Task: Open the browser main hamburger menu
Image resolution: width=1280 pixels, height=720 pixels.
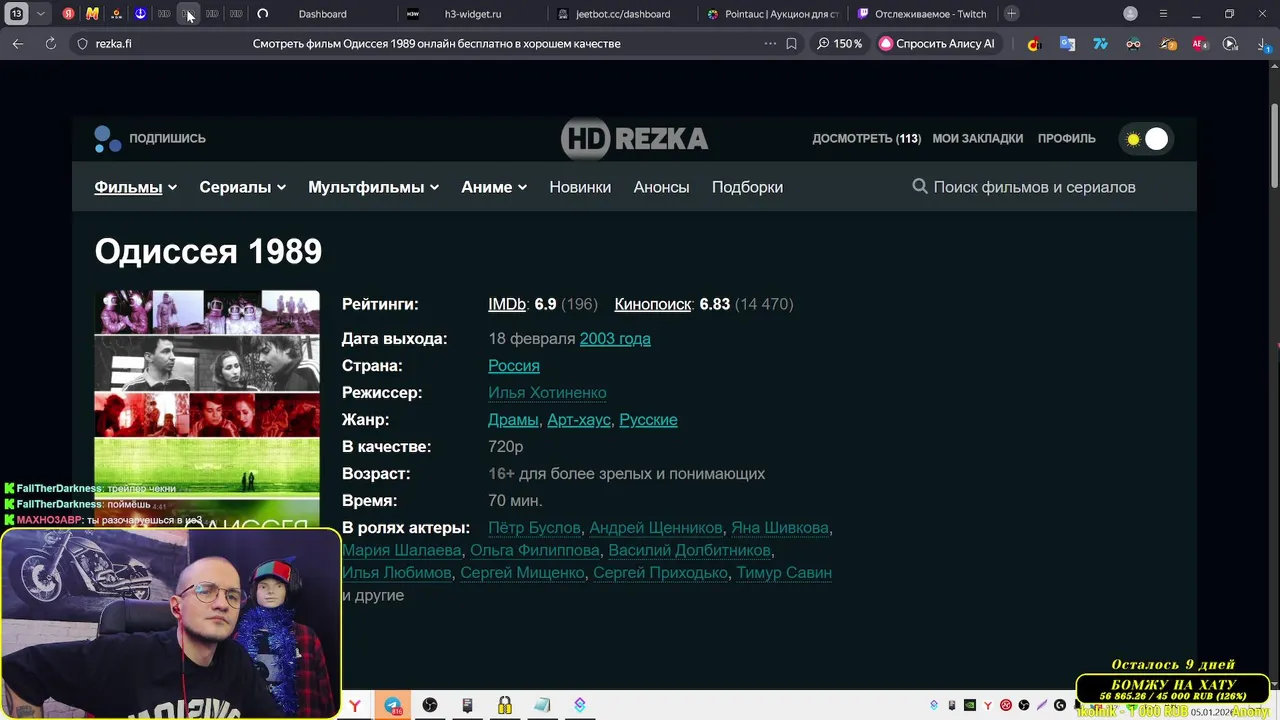Action: 1163,14
